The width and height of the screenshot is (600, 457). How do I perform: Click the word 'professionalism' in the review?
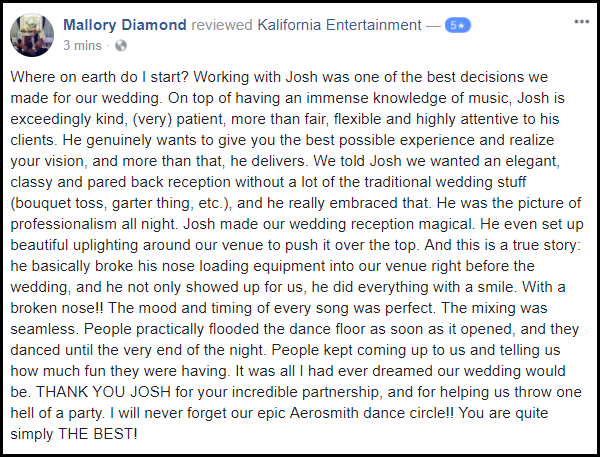point(63,224)
